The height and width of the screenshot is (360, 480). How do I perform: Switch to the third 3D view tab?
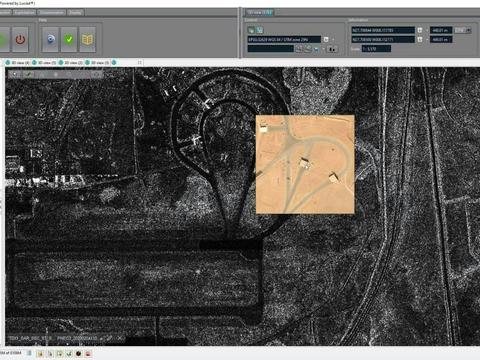tap(71, 62)
